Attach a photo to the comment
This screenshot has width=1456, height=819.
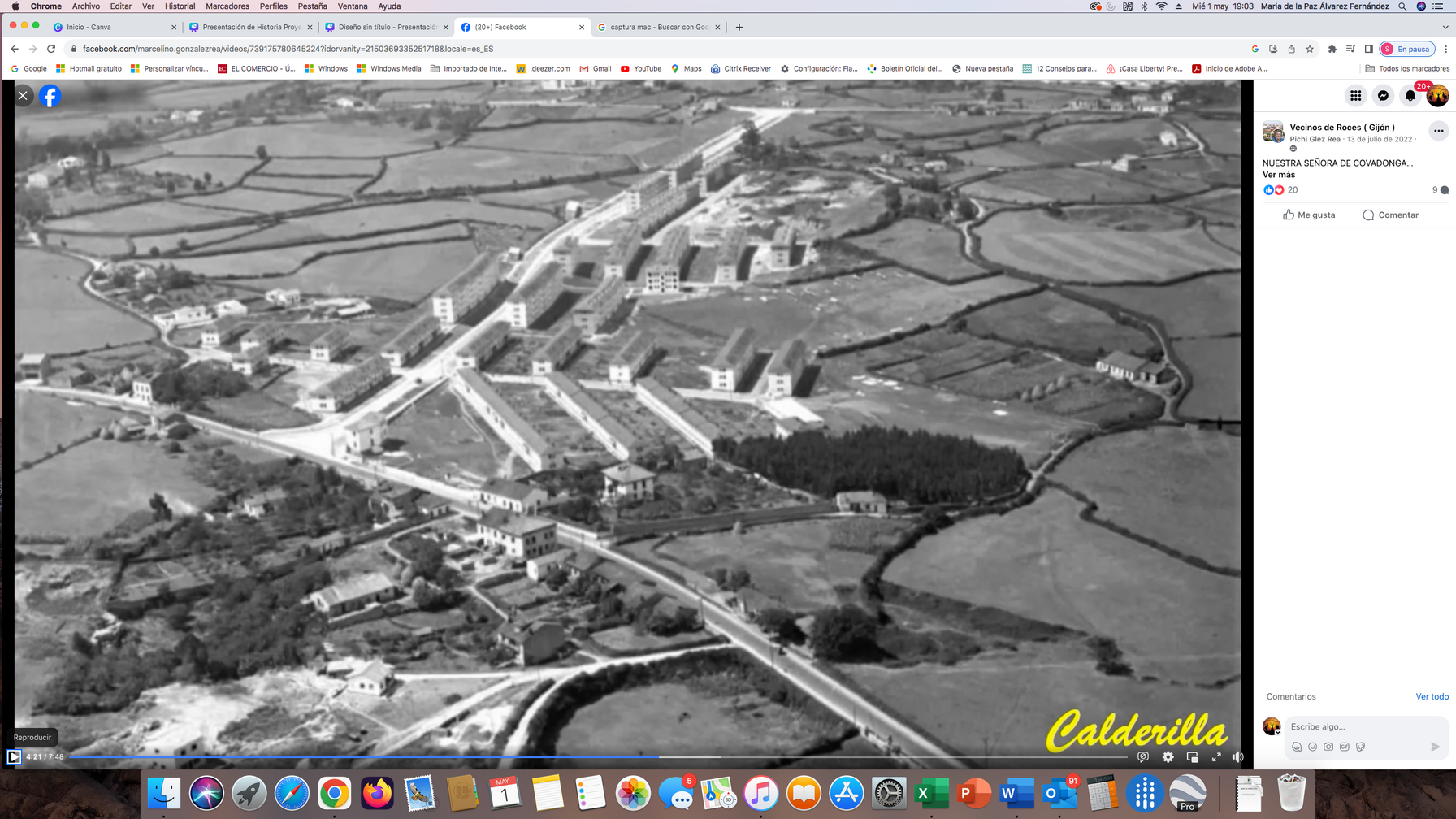click(x=1328, y=747)
